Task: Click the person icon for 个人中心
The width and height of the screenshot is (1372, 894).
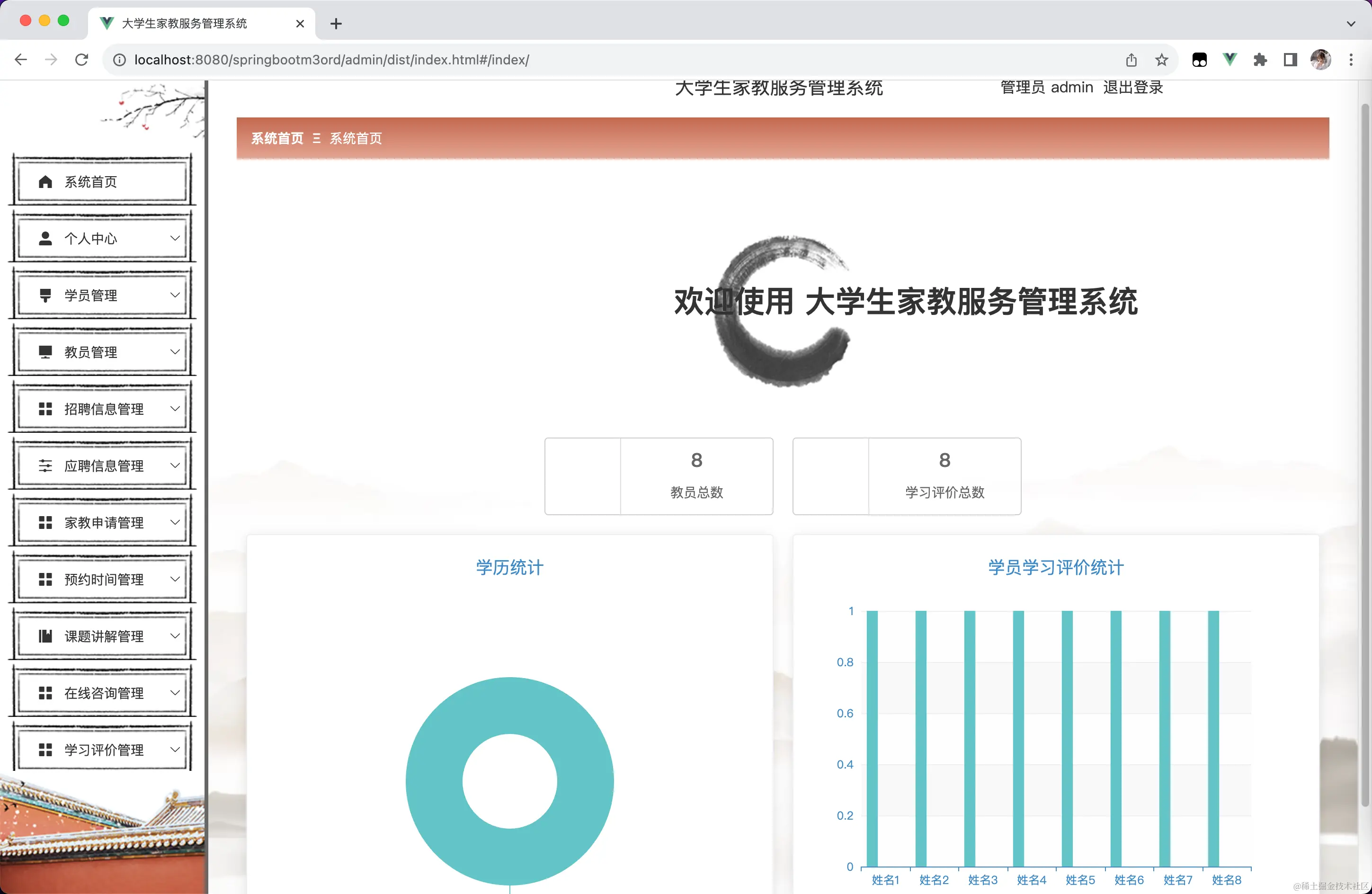Action: tap(45, 239)
